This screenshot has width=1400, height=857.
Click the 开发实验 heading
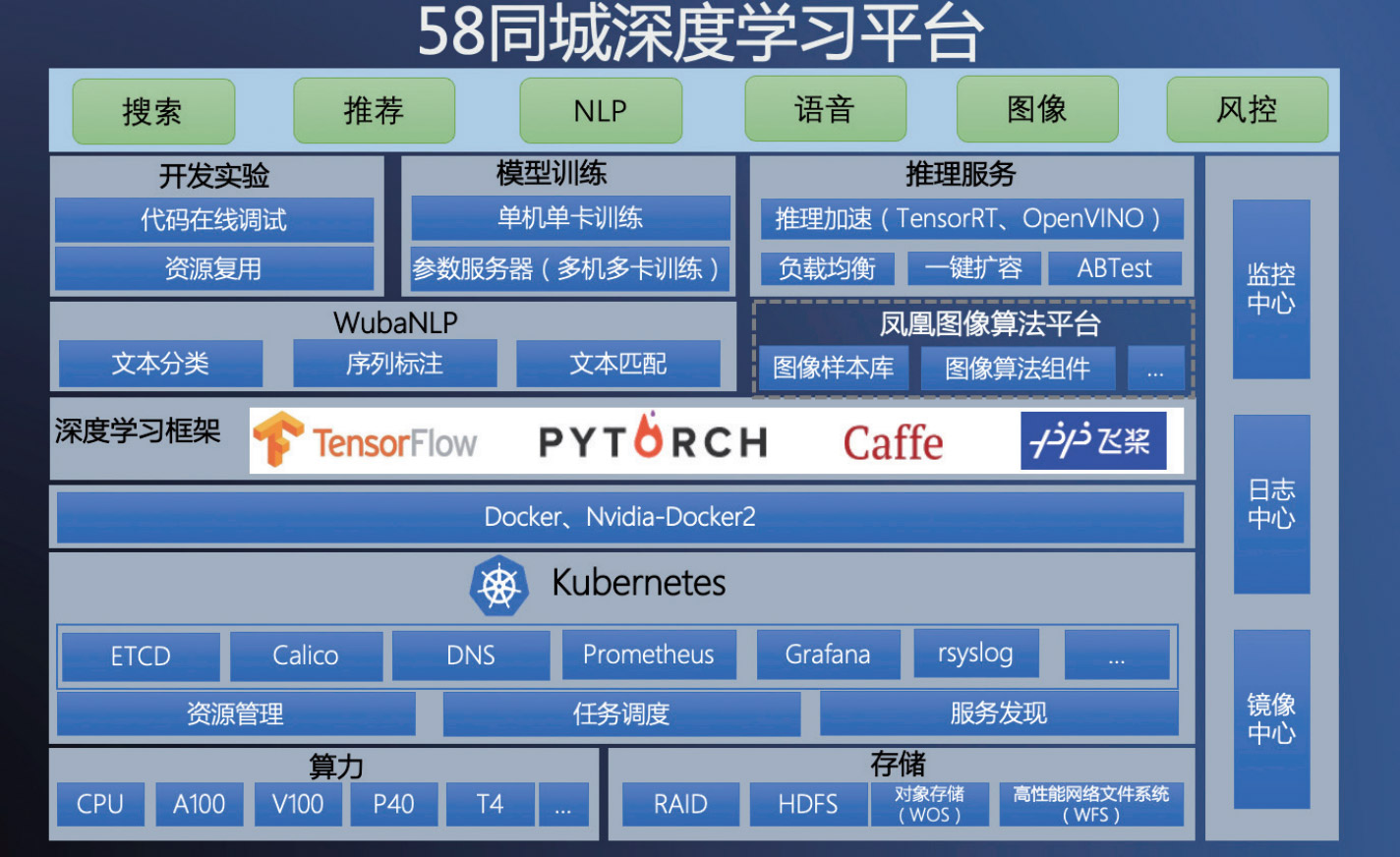[214, 176]
